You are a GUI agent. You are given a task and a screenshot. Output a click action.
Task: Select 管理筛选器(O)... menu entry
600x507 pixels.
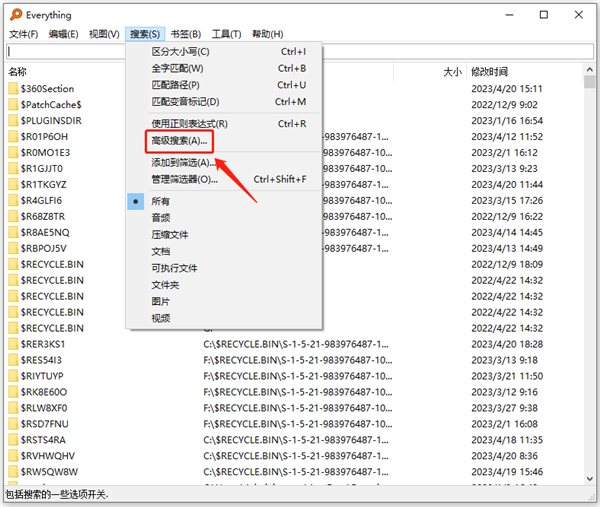(184, 180)
